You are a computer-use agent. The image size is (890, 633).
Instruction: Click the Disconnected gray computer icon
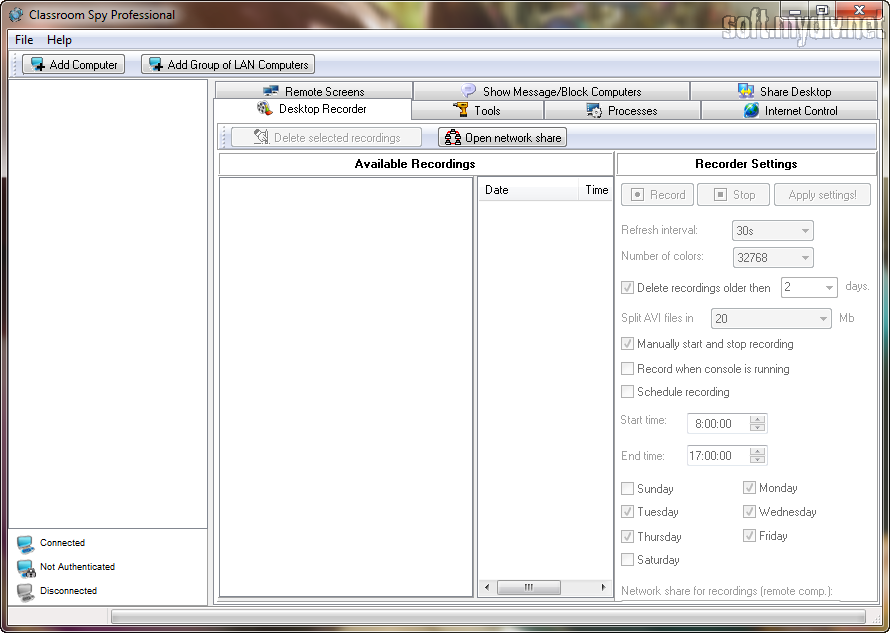(x=26, y=592)
